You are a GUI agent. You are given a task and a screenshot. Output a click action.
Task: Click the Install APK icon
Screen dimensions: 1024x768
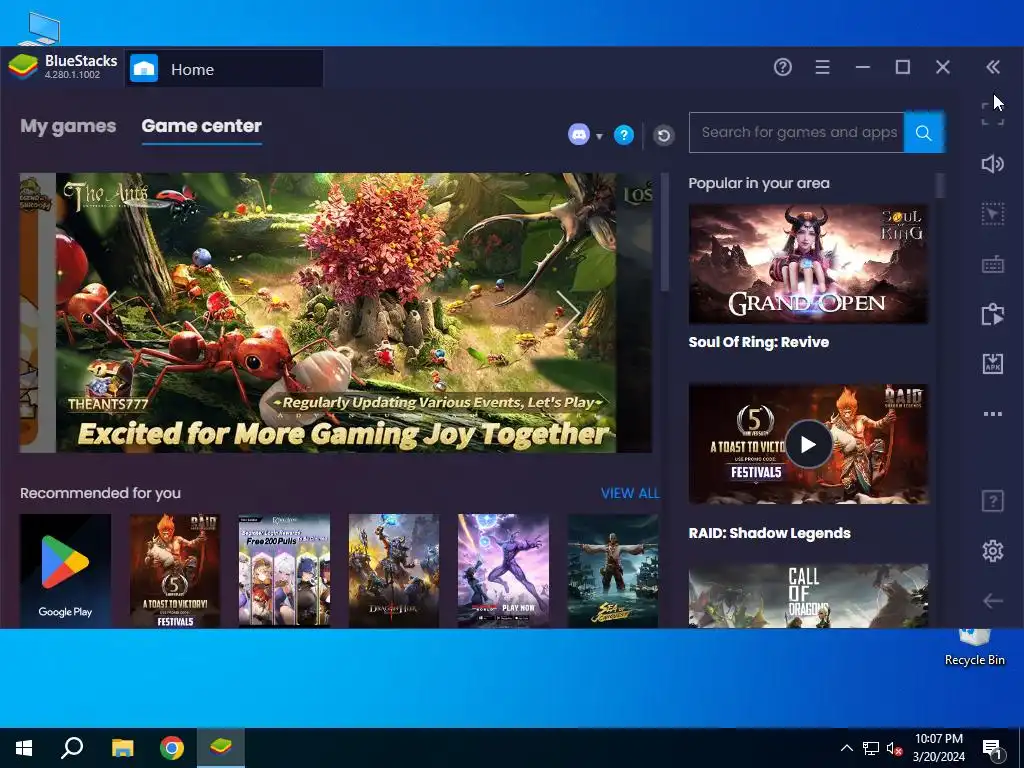pos(993,364)
